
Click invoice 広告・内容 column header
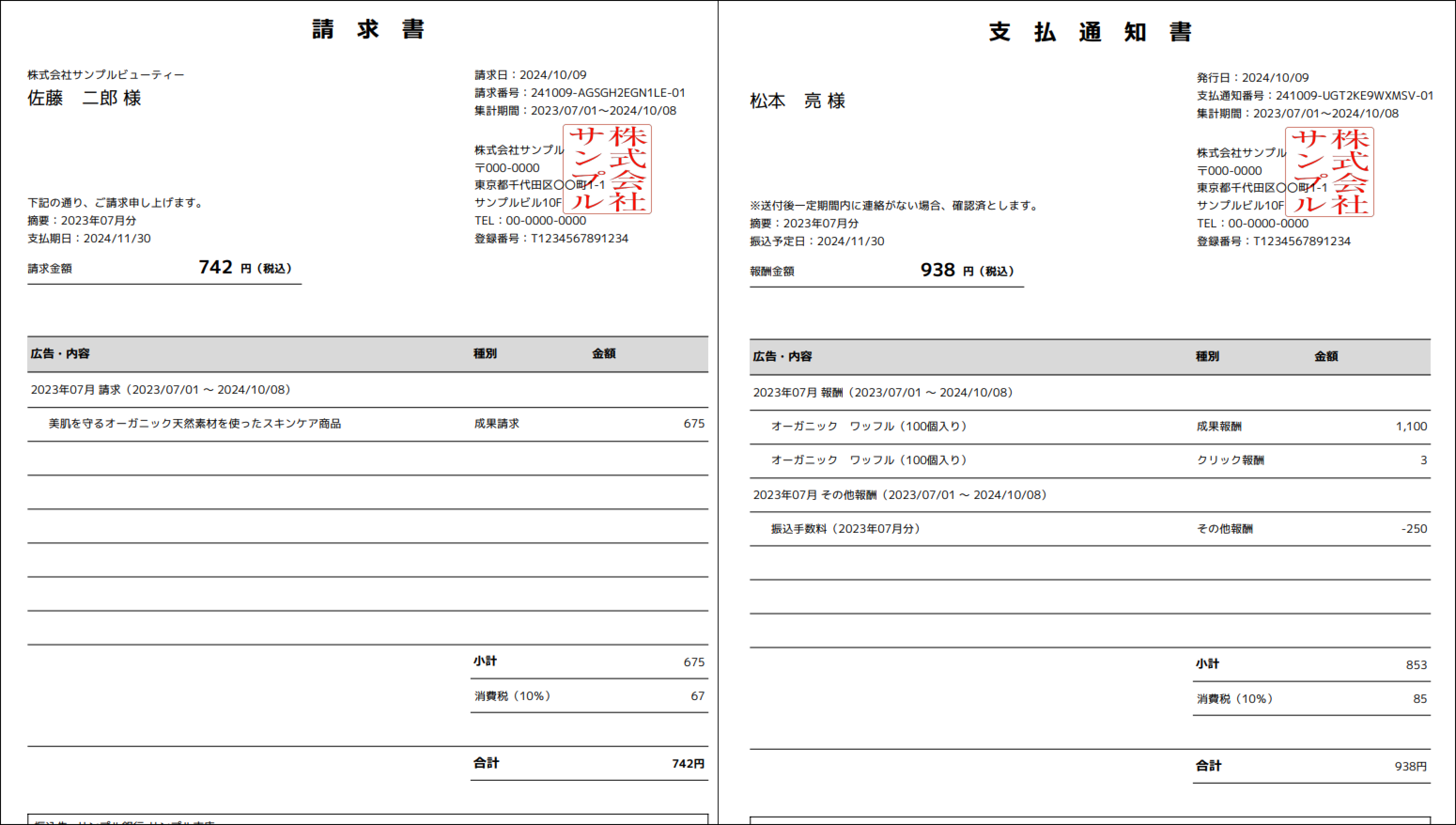[x=60, y=354]
